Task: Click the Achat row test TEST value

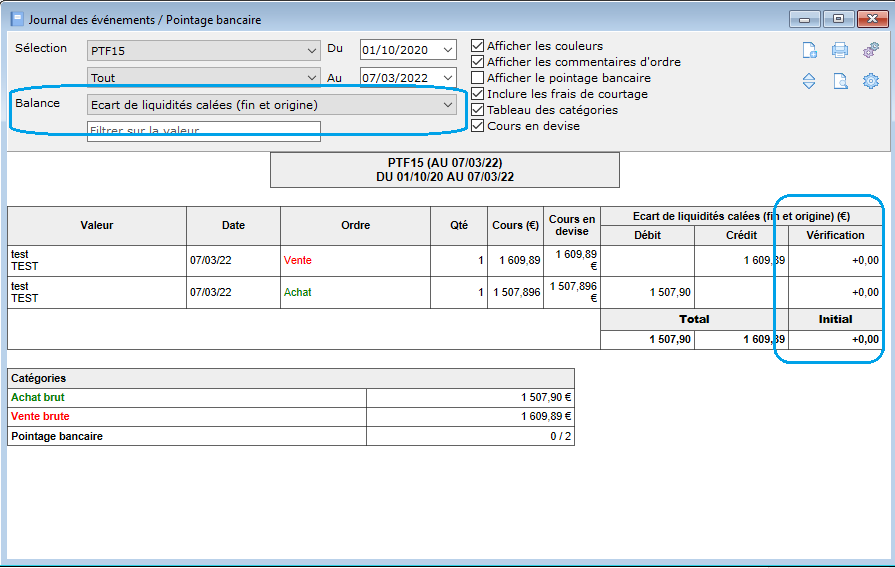Action: 97,293
